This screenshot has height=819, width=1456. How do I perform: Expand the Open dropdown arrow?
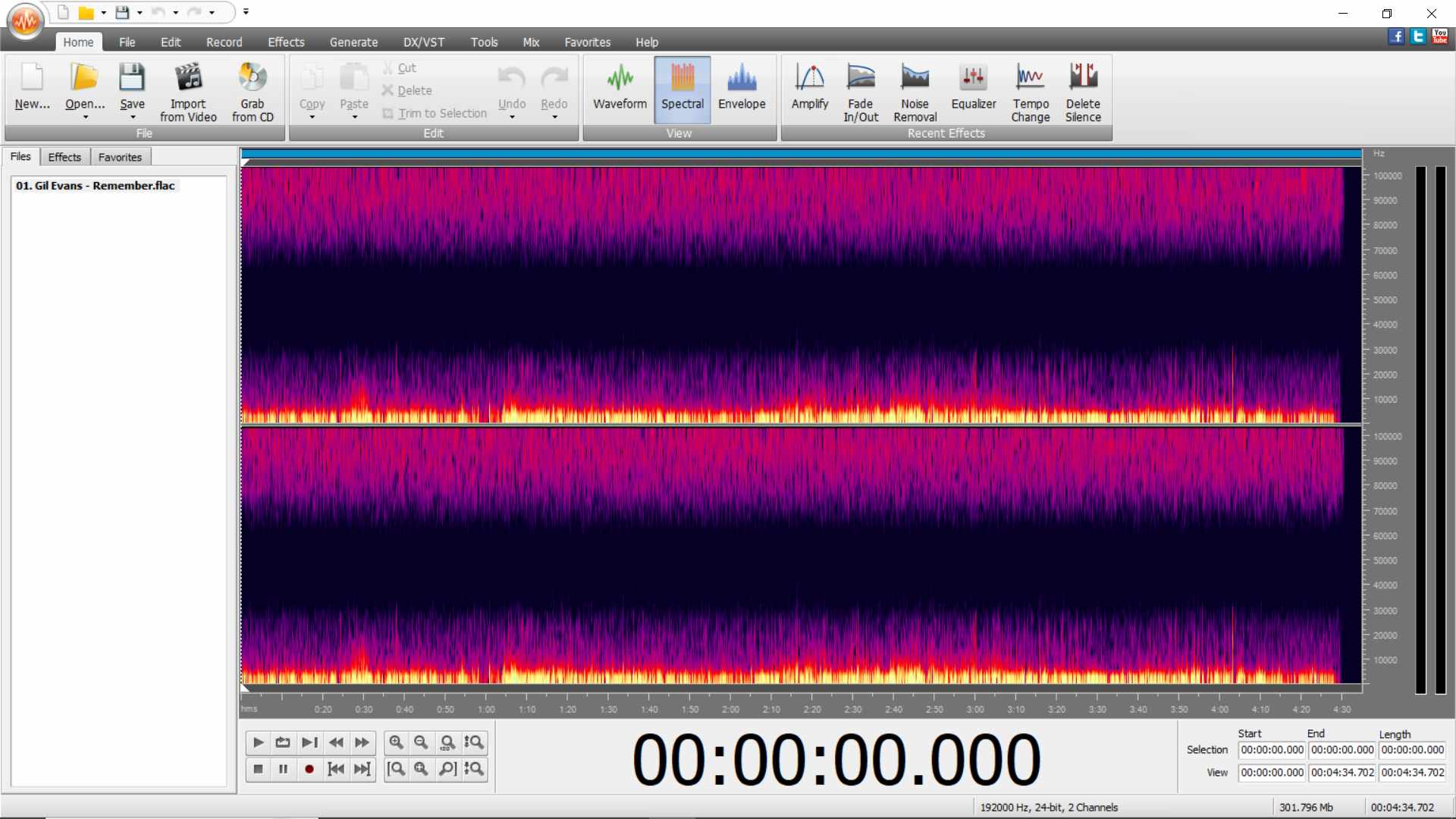pos(85,118)
